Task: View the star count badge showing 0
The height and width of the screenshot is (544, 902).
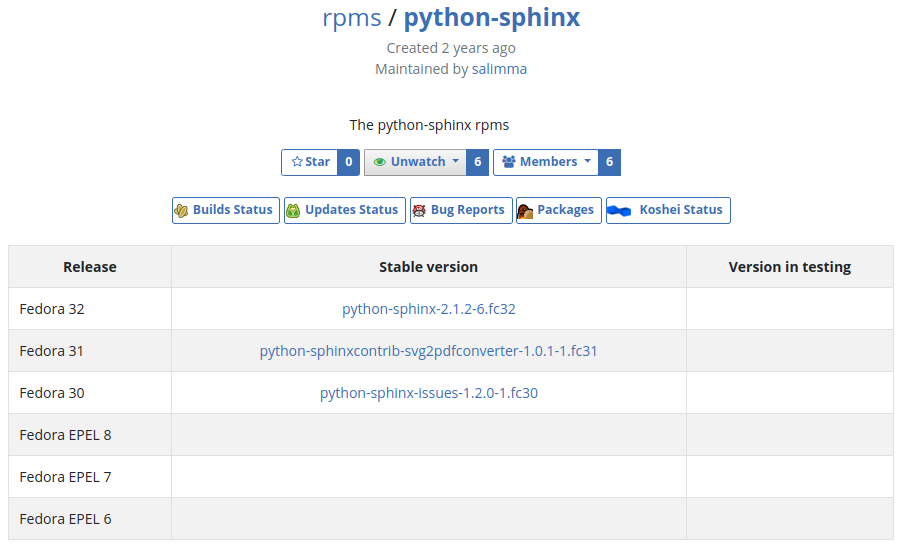Action: pos(349,162)
